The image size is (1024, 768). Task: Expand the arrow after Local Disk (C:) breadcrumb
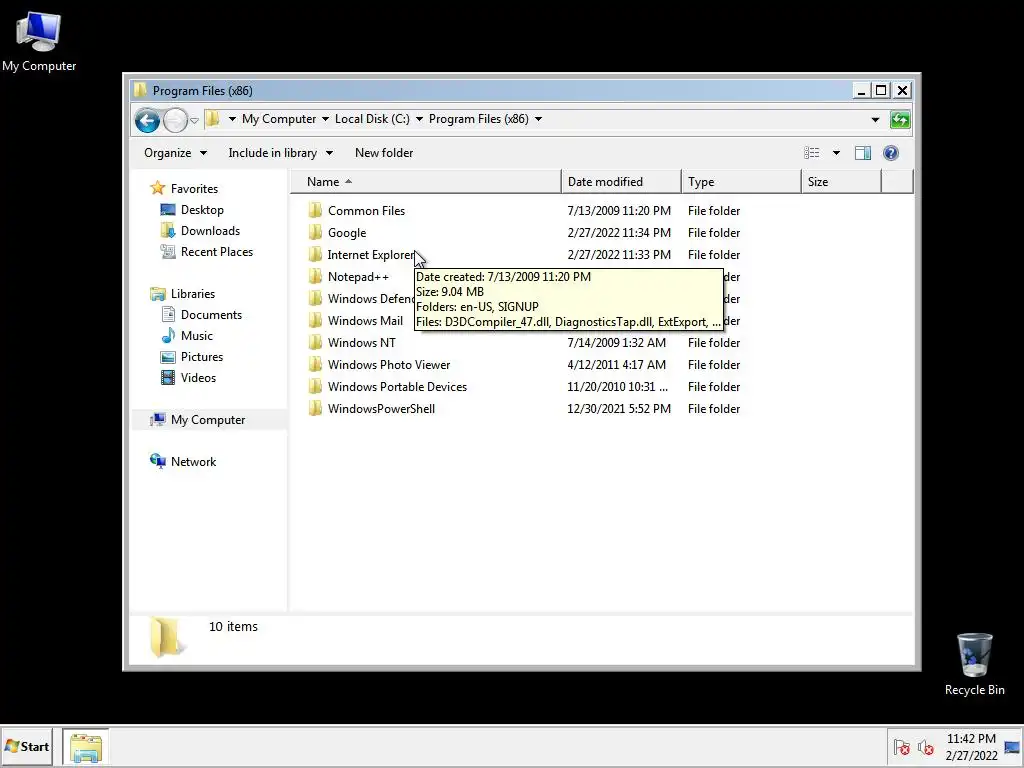[419, 120]
